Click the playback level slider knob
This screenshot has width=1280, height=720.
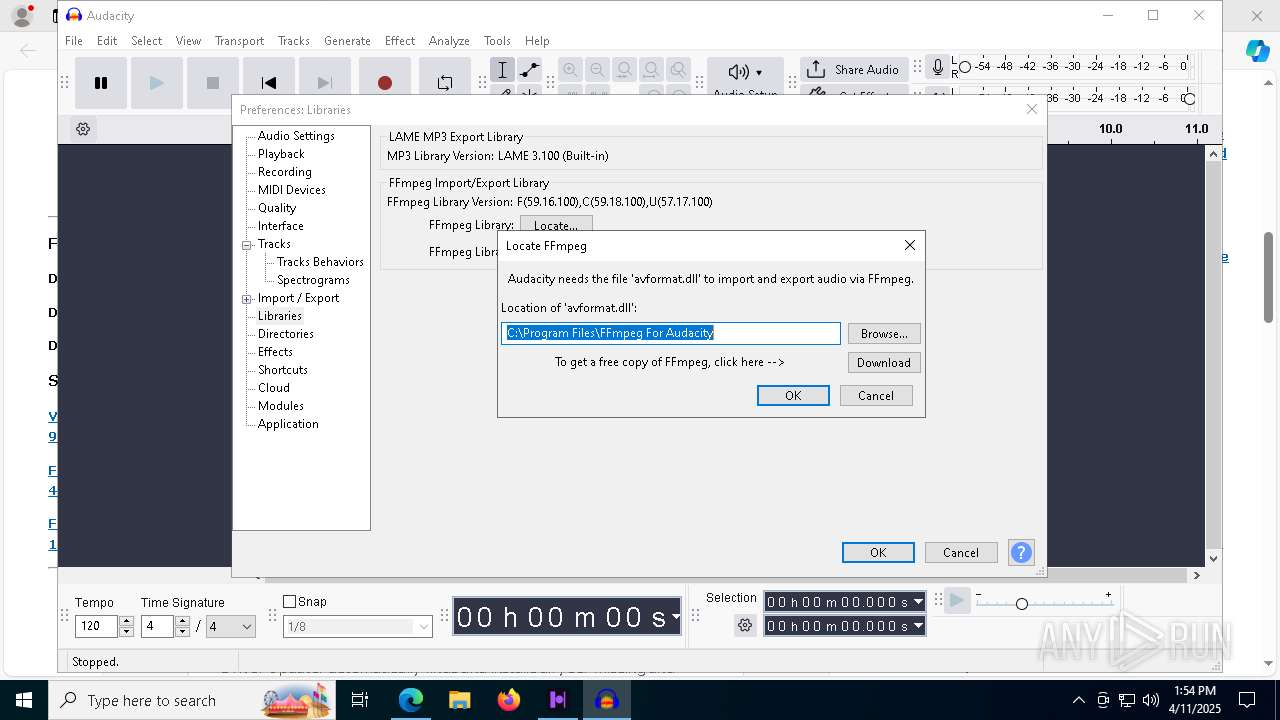1189,98
